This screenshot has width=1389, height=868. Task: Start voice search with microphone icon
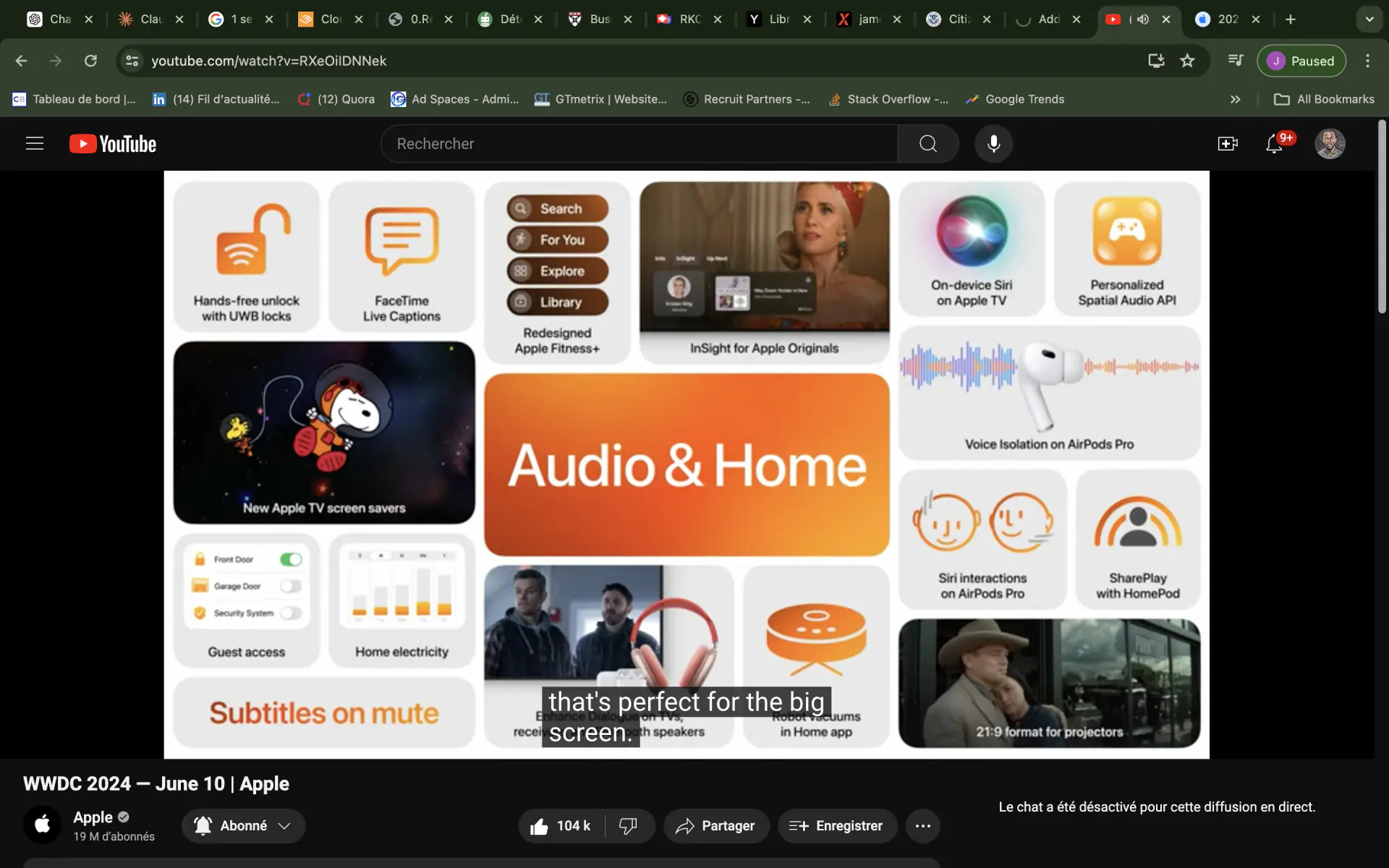994,144
